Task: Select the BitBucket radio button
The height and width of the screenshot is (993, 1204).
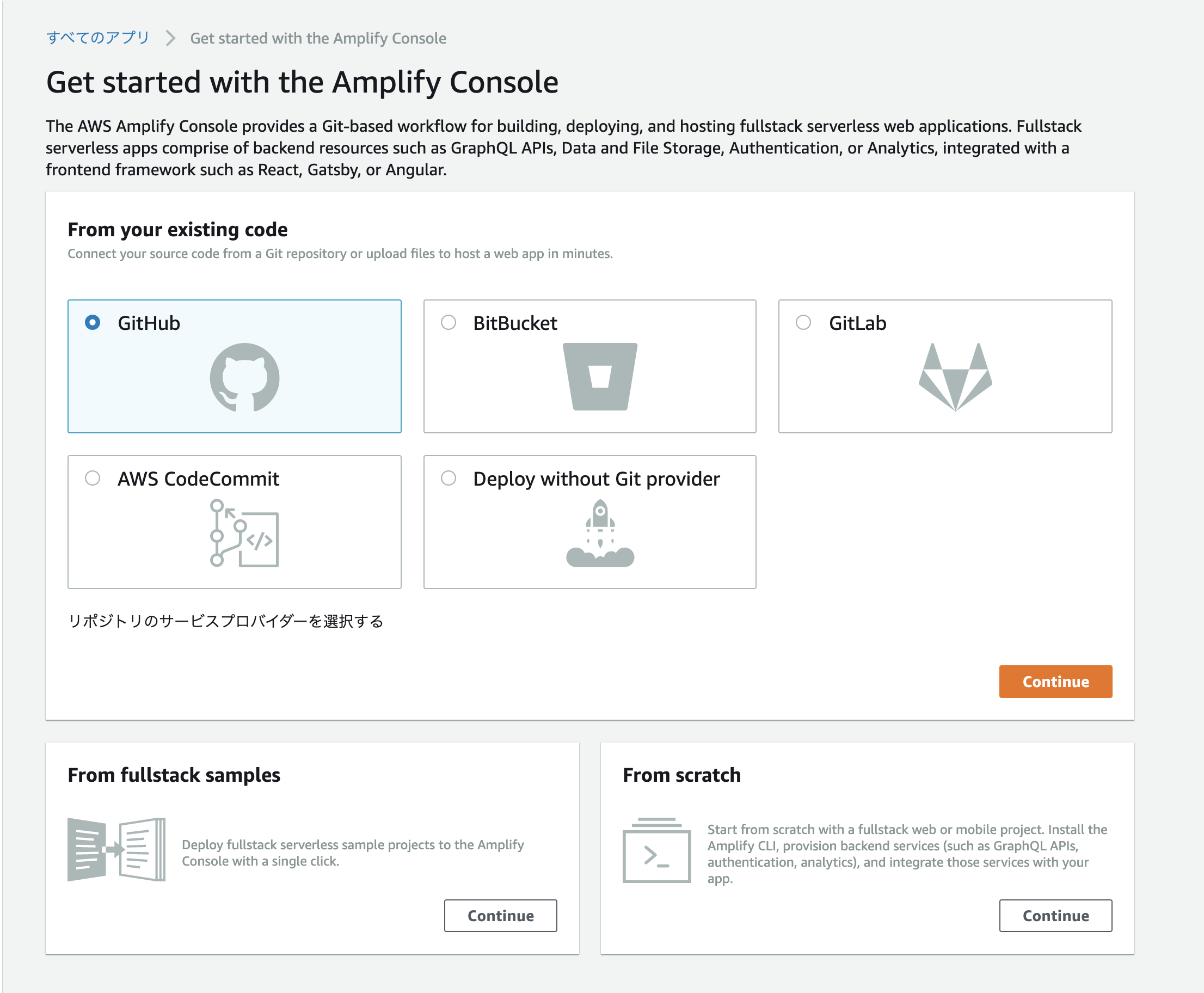Action: (x=449, y=323)
